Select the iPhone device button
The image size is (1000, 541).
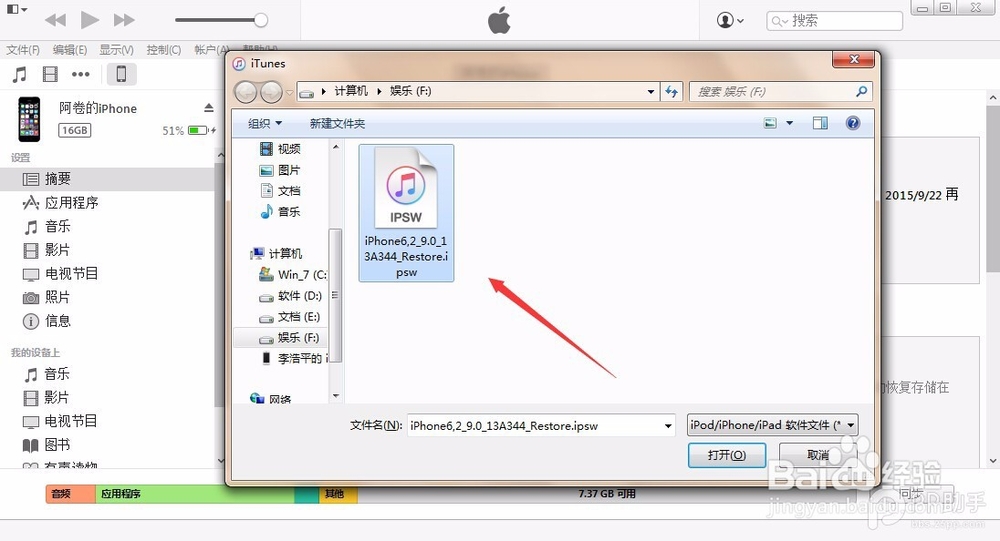click(x=121, y=75)
